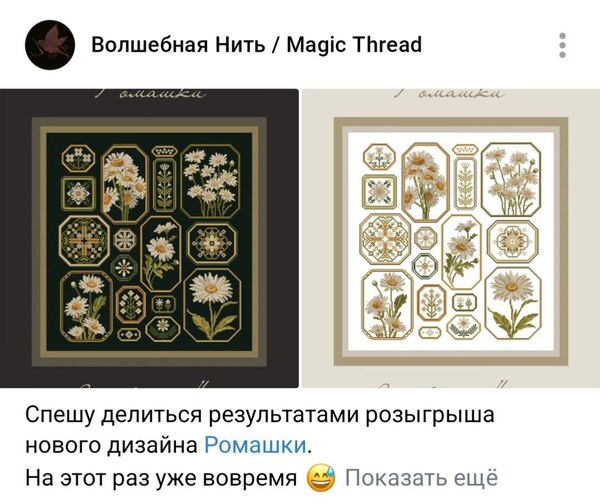Click the text На этот раз уже вовремя
This screenshot has width=600, height=502.
[161, 478]
